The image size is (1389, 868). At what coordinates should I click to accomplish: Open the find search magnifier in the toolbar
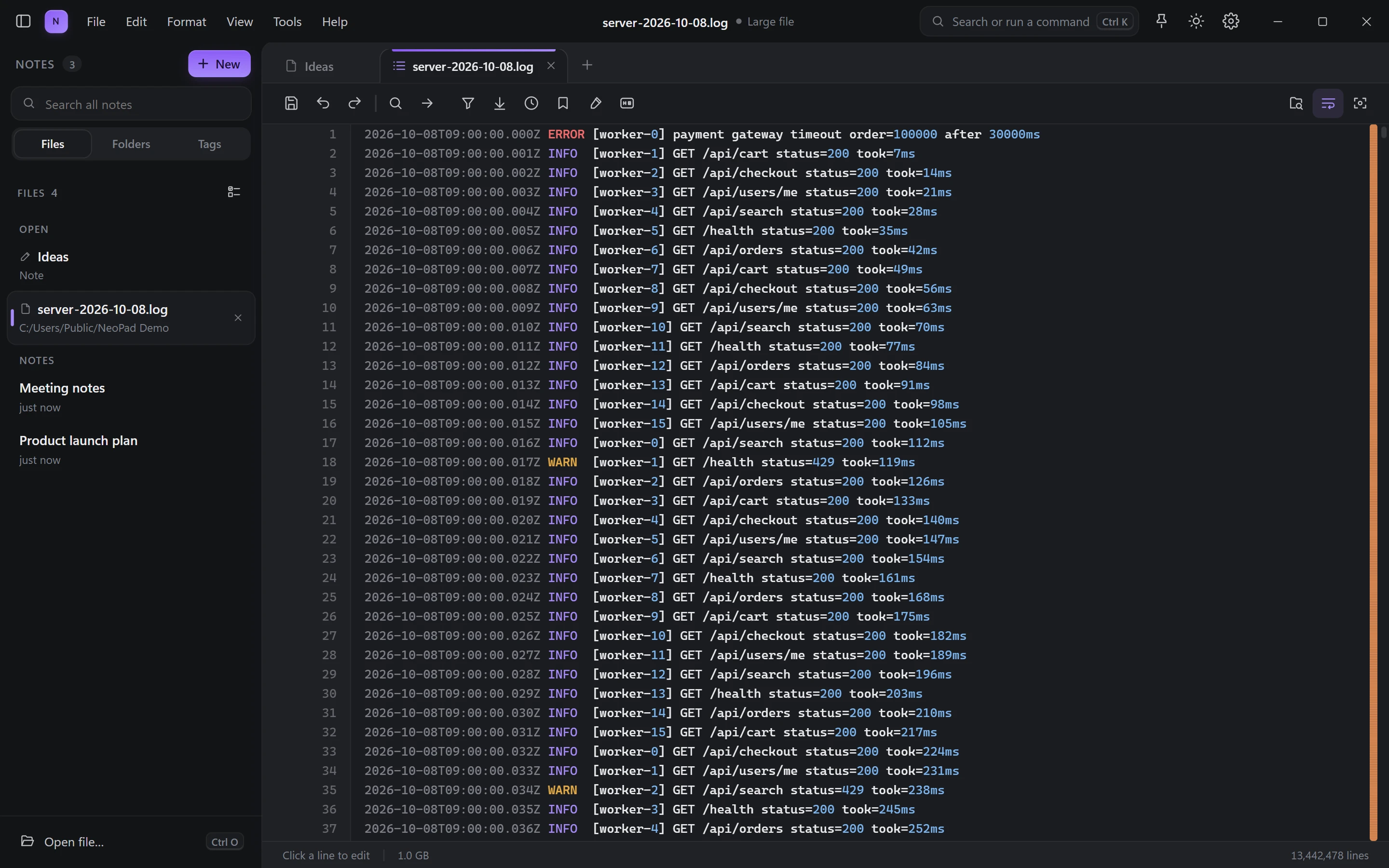(x=395, y=103)
